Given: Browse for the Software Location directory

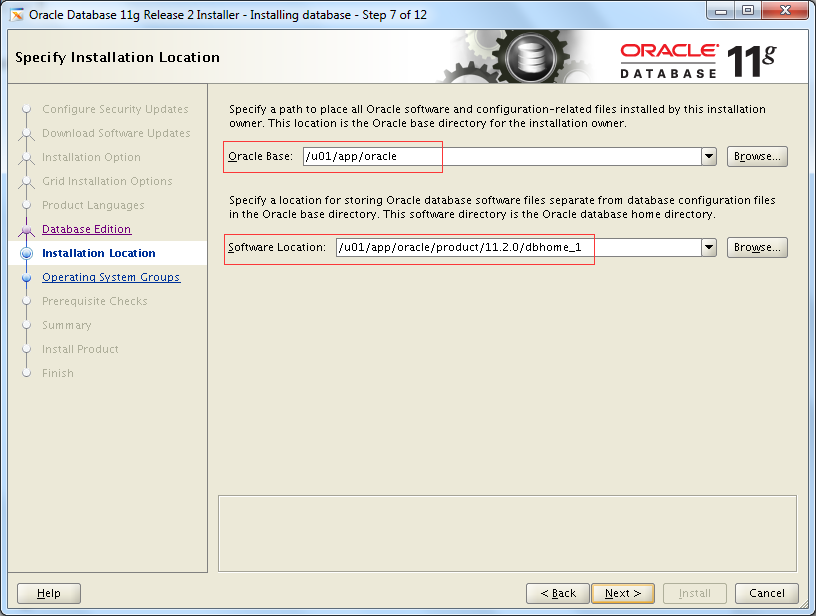Looking at the screenshot, I should pyautogui.click(x=757, y=247).
